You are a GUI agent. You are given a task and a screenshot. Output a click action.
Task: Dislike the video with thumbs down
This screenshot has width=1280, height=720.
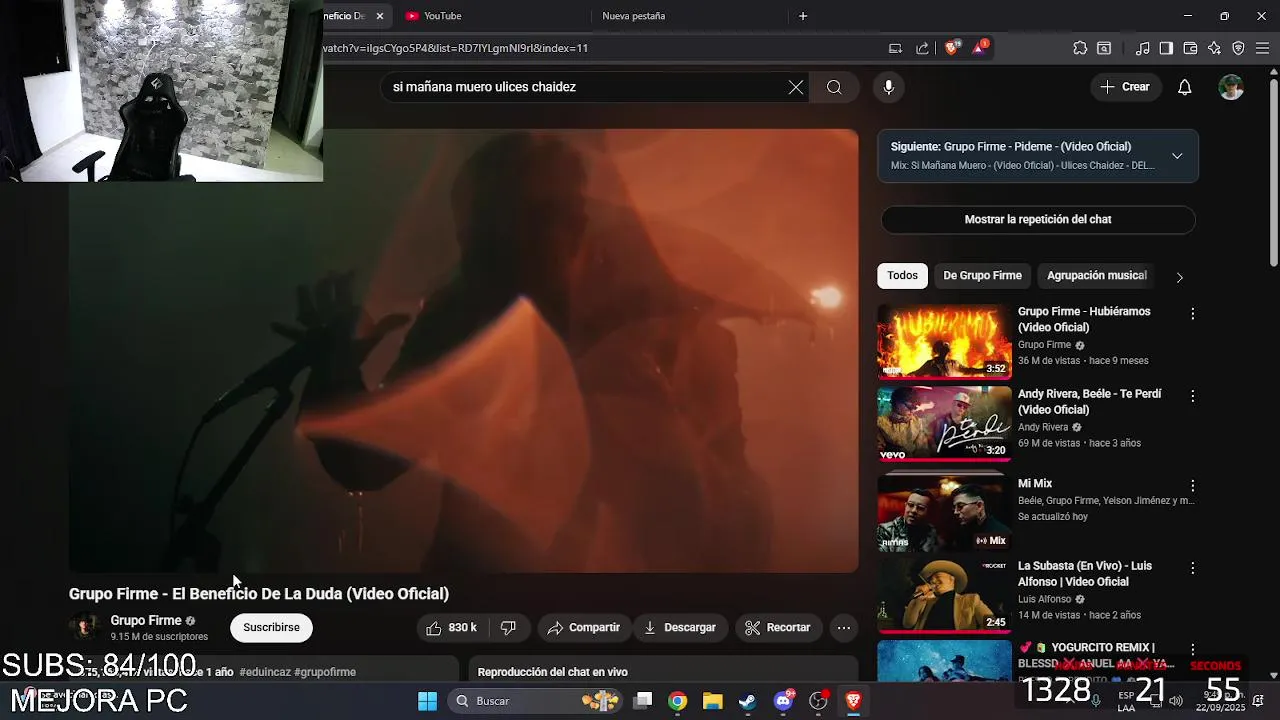click(x=509, y=628)
